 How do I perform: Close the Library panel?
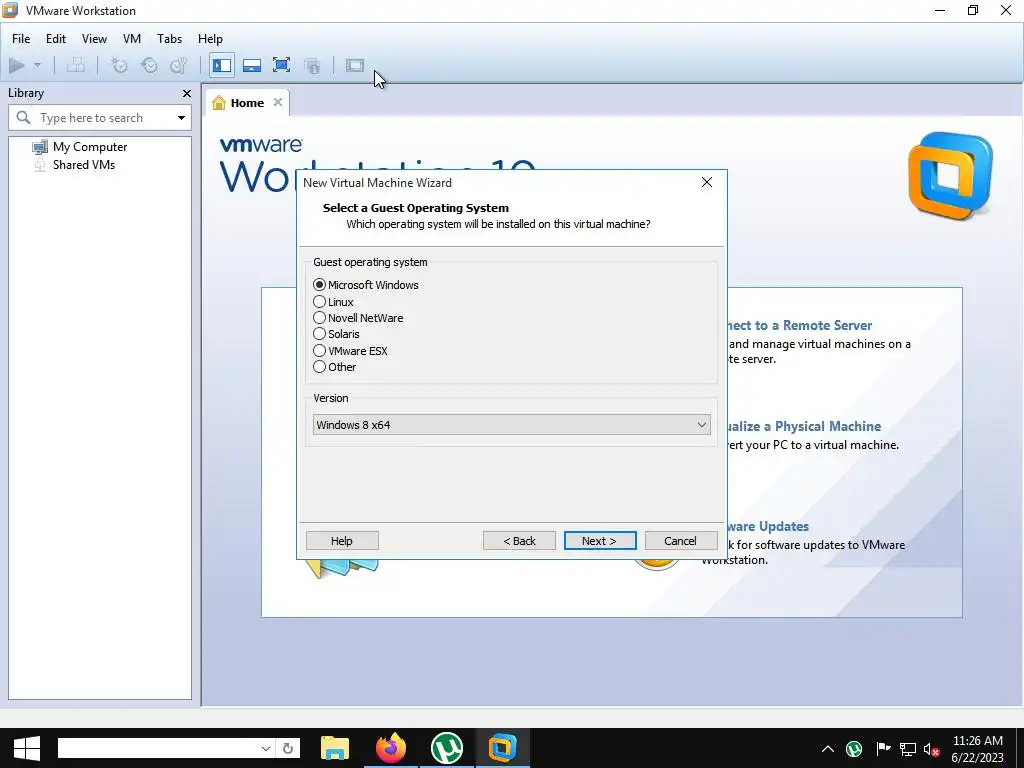[187, 94]
